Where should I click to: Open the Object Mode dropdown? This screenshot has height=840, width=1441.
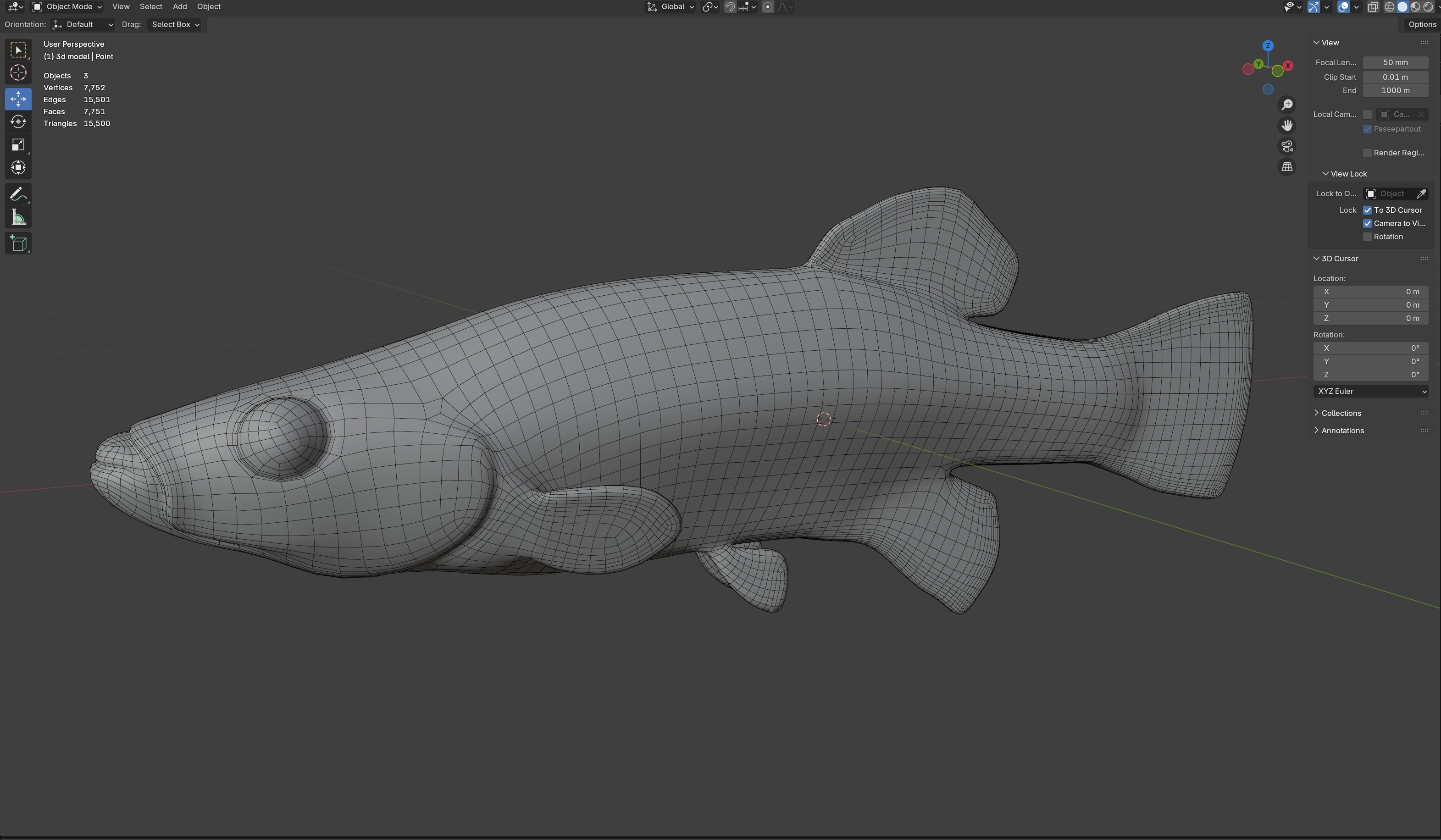(67, 7)
